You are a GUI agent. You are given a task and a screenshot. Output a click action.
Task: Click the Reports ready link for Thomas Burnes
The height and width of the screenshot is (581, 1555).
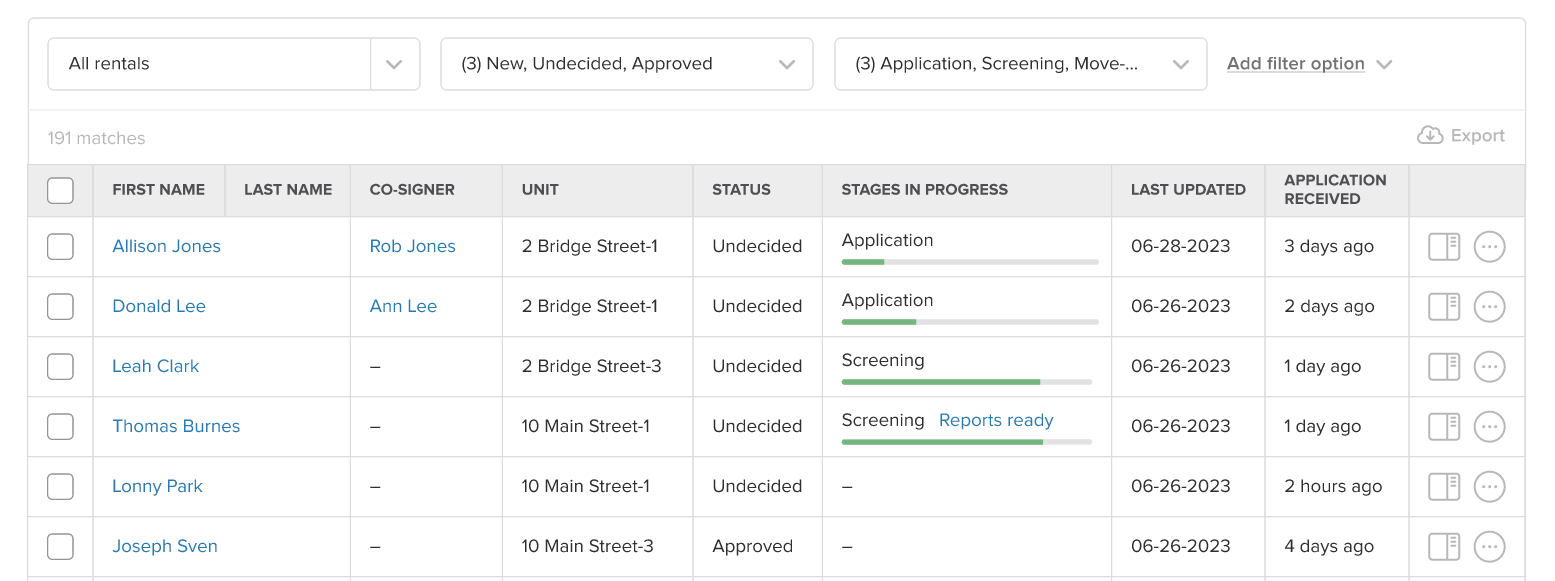coord(995,420)
